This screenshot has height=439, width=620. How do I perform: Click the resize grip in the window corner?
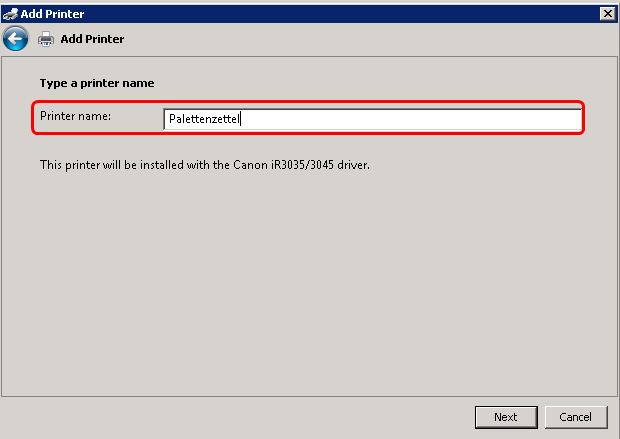click(x=613, y=433)
